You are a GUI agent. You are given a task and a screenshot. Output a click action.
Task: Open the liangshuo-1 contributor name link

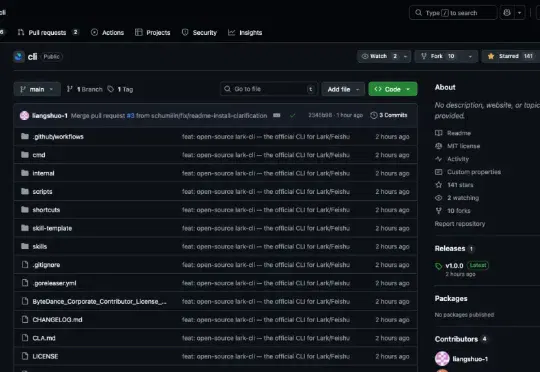click(470, 359)
